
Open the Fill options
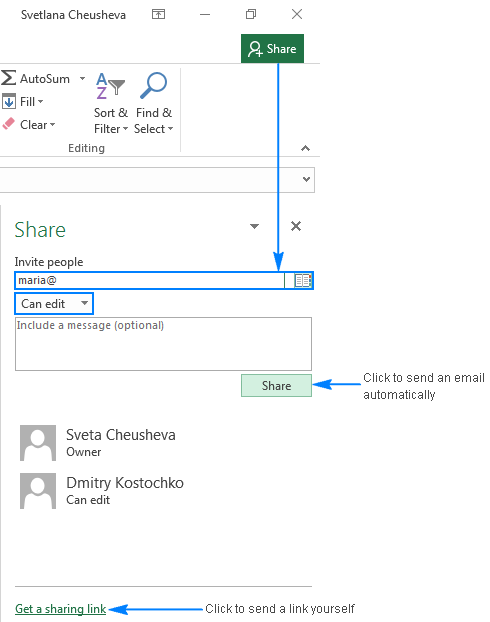23,102
